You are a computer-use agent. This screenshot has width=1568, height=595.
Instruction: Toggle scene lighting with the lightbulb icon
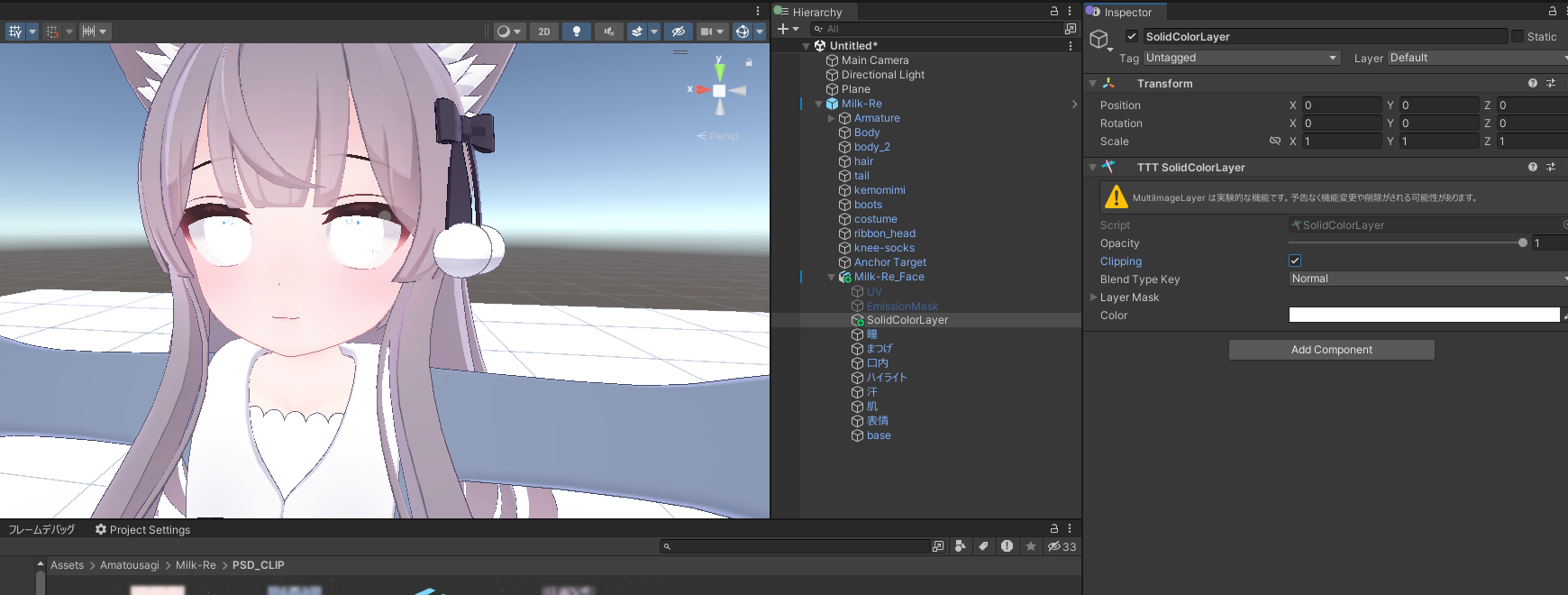click(x=577, y=32)
